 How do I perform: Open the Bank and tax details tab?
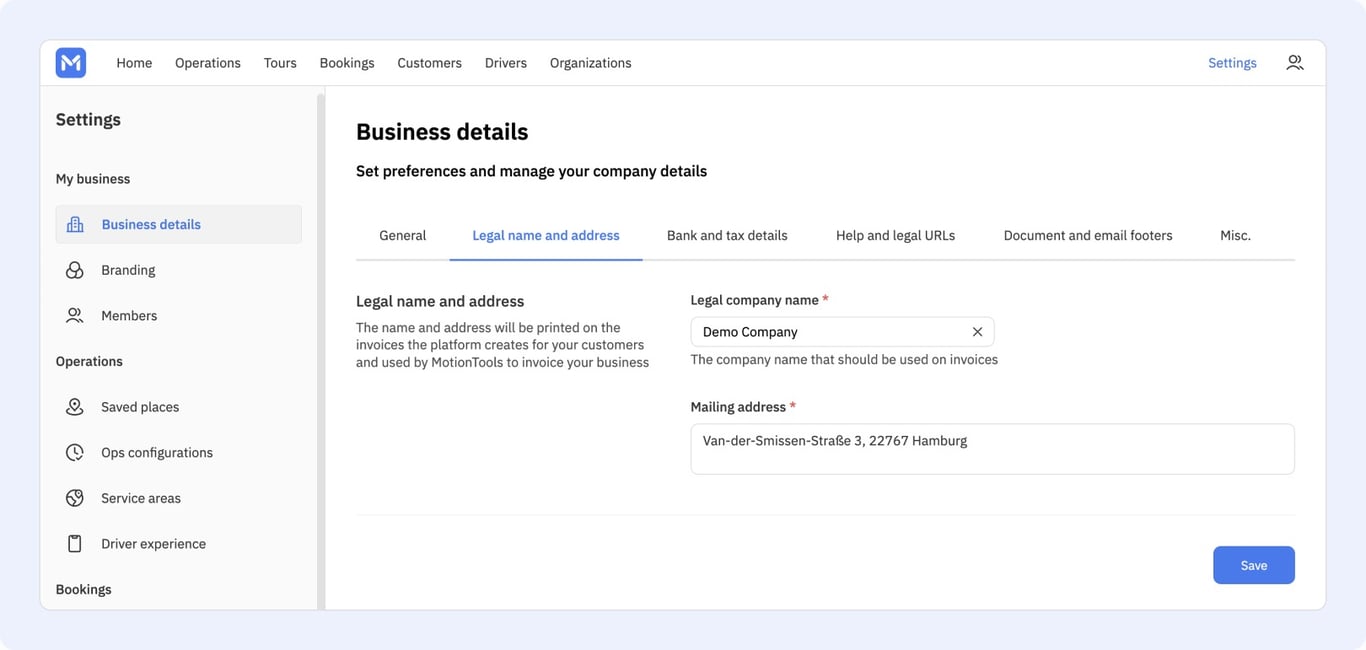727,236
